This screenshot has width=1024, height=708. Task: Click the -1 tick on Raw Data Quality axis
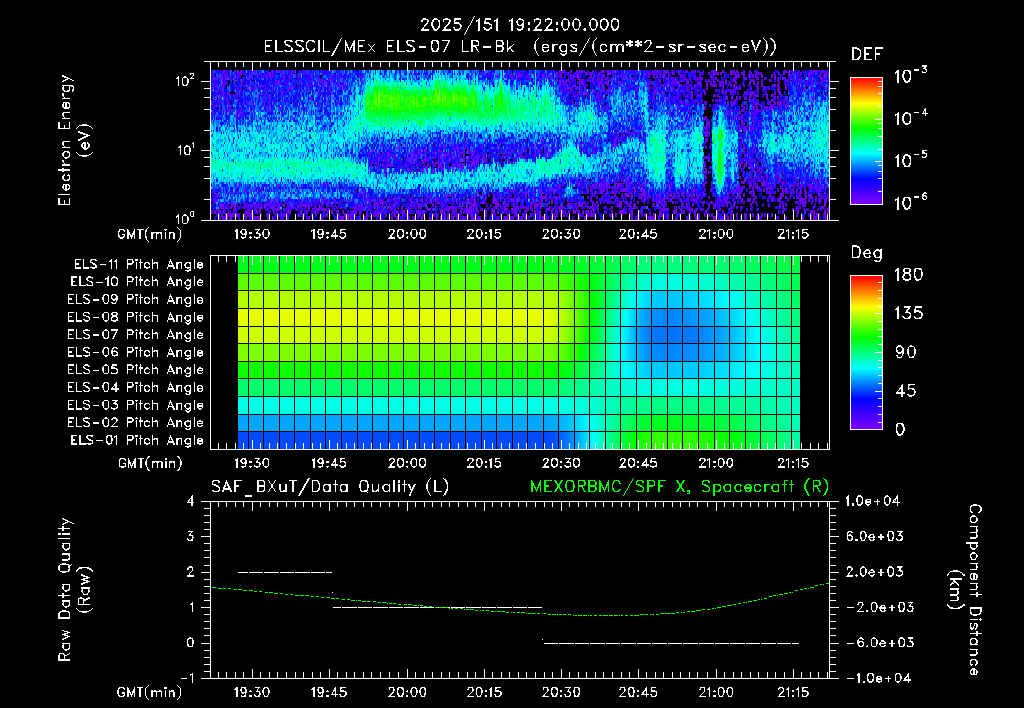point(187,678)
